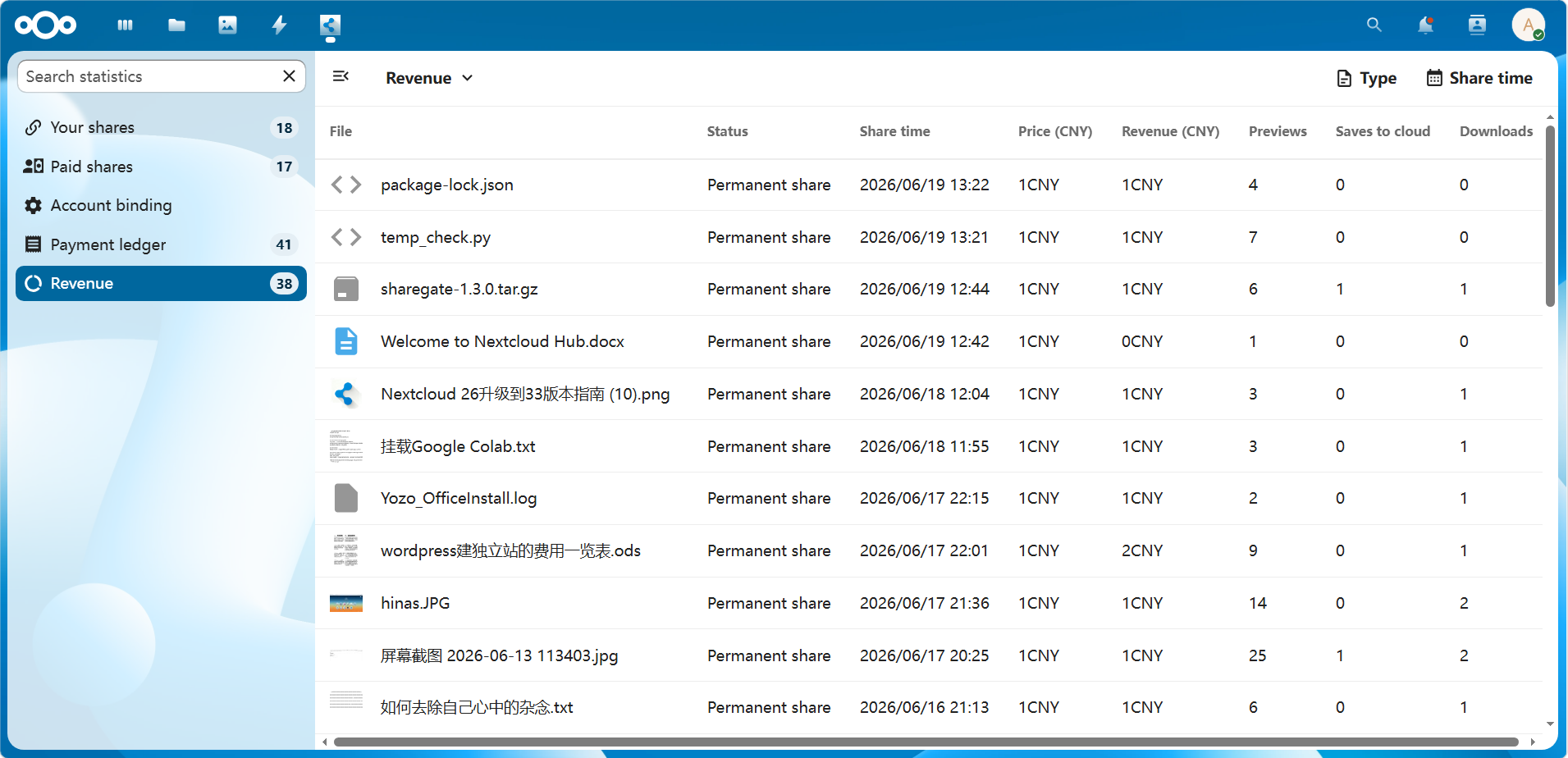This screenshot has height=758, width=1568.
Task: Click the Yozo_OfficeInstall.log file icon
Action: pos(346,498)
